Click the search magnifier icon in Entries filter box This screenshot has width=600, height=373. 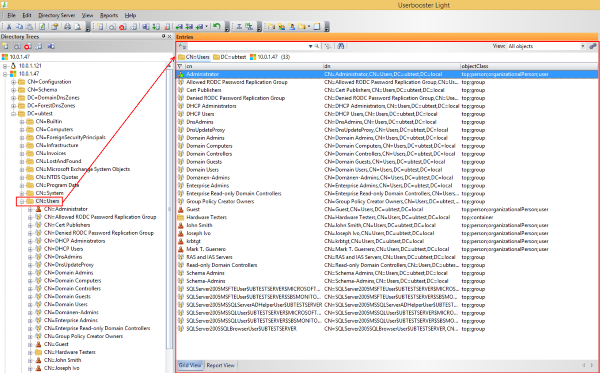316,46
